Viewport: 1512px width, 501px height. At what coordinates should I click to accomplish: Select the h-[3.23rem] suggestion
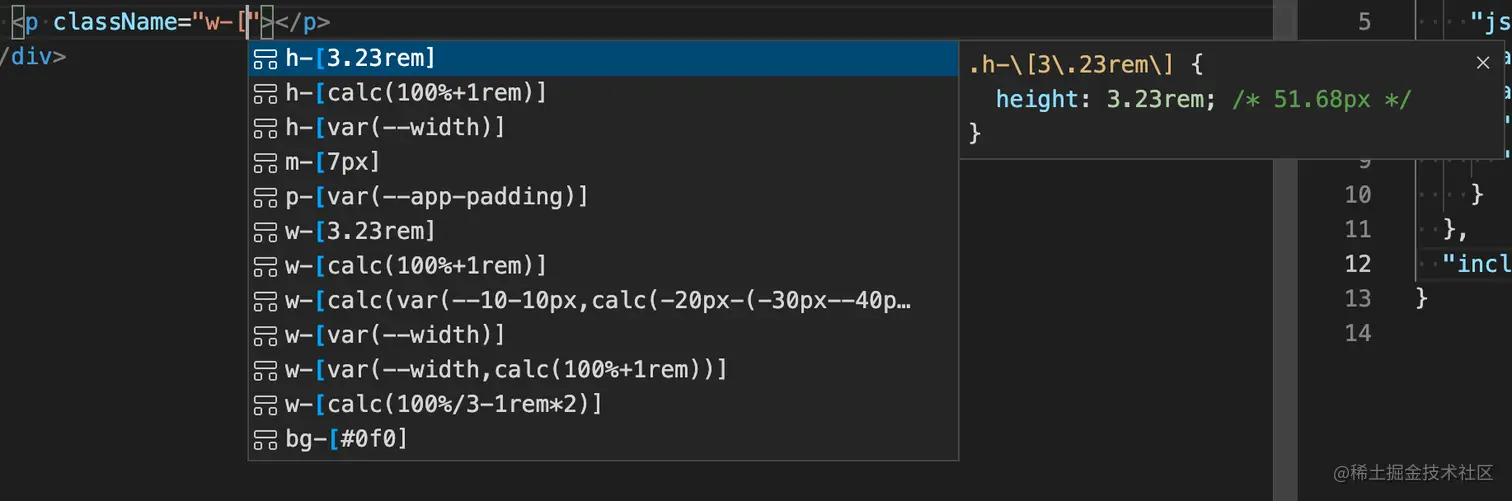pyautogui.click(x=360, y=58)
